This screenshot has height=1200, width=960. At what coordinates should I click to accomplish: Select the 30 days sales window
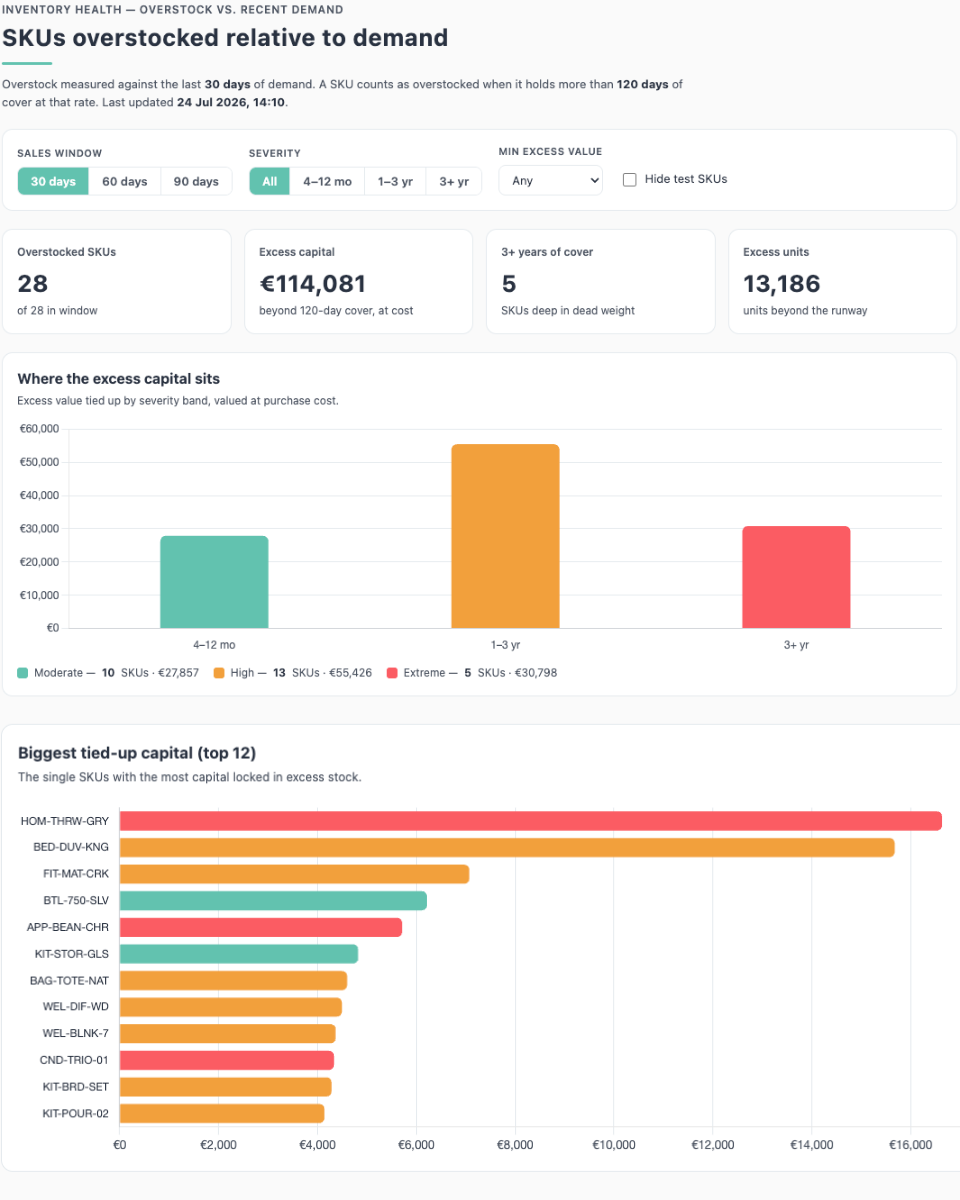53,181
